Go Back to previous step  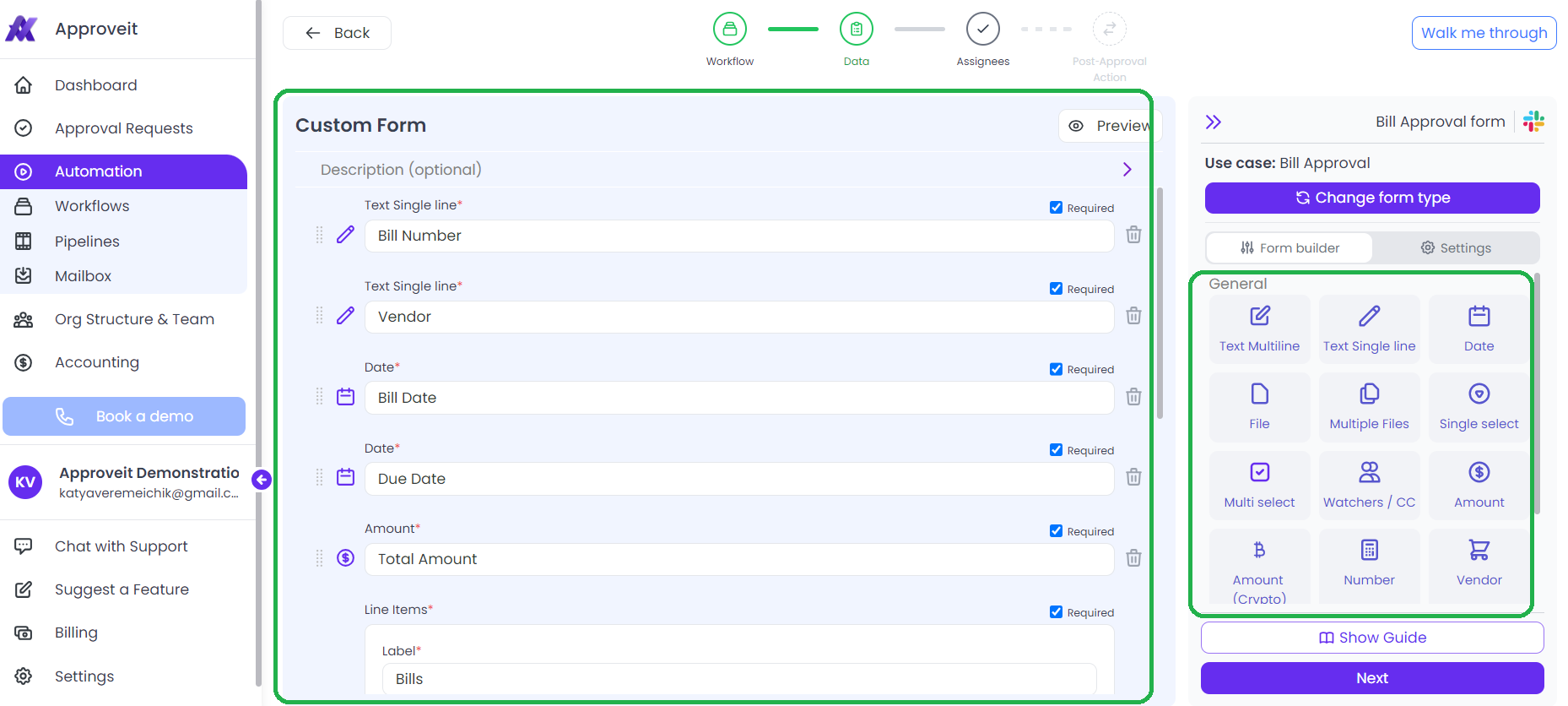337,33
